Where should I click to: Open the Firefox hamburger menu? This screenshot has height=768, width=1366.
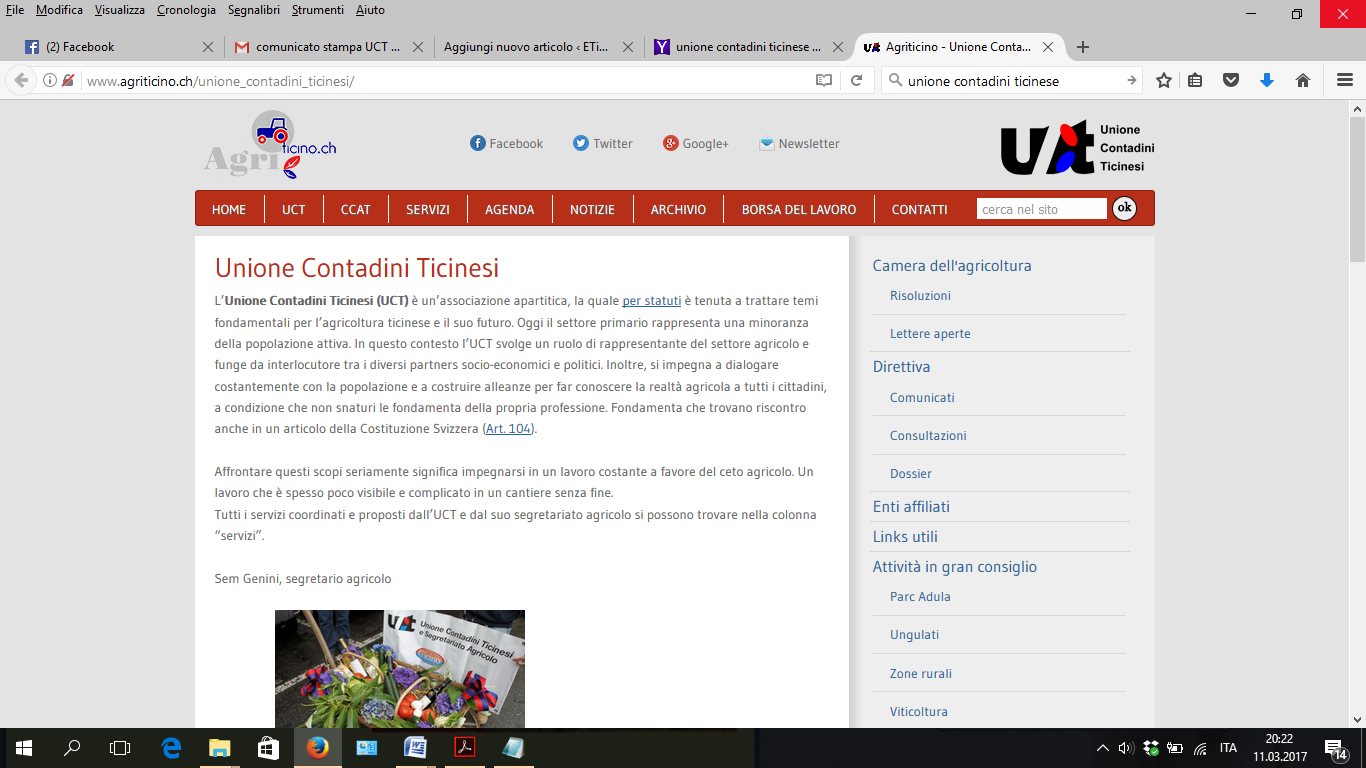pyautogui.click(x=1345, y=80)
